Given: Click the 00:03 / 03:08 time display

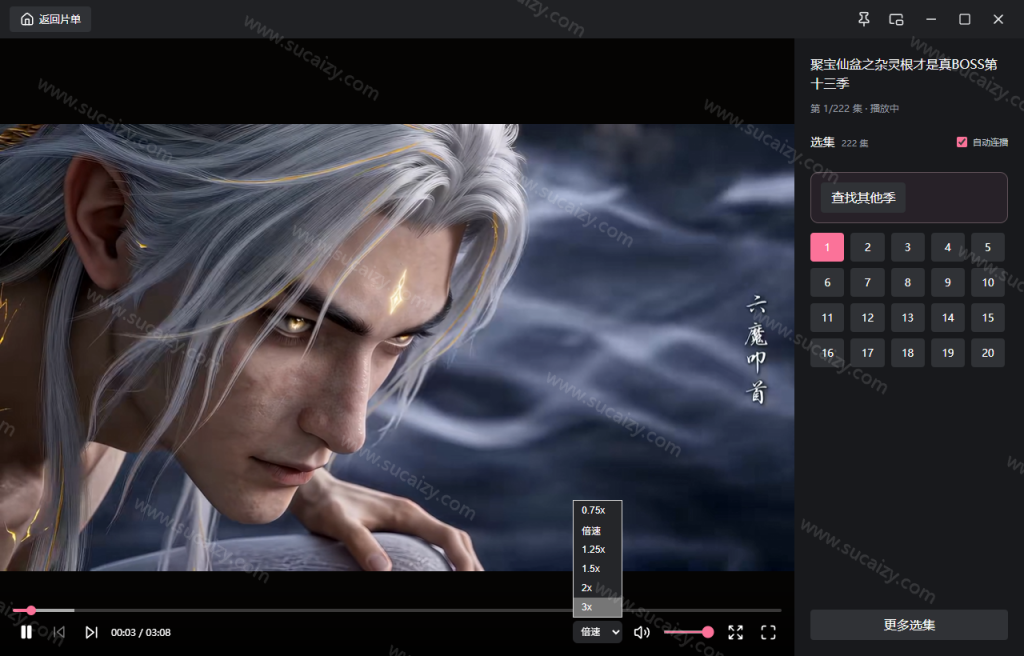Looking at the screenshot, I should click(x=140, y=632).
